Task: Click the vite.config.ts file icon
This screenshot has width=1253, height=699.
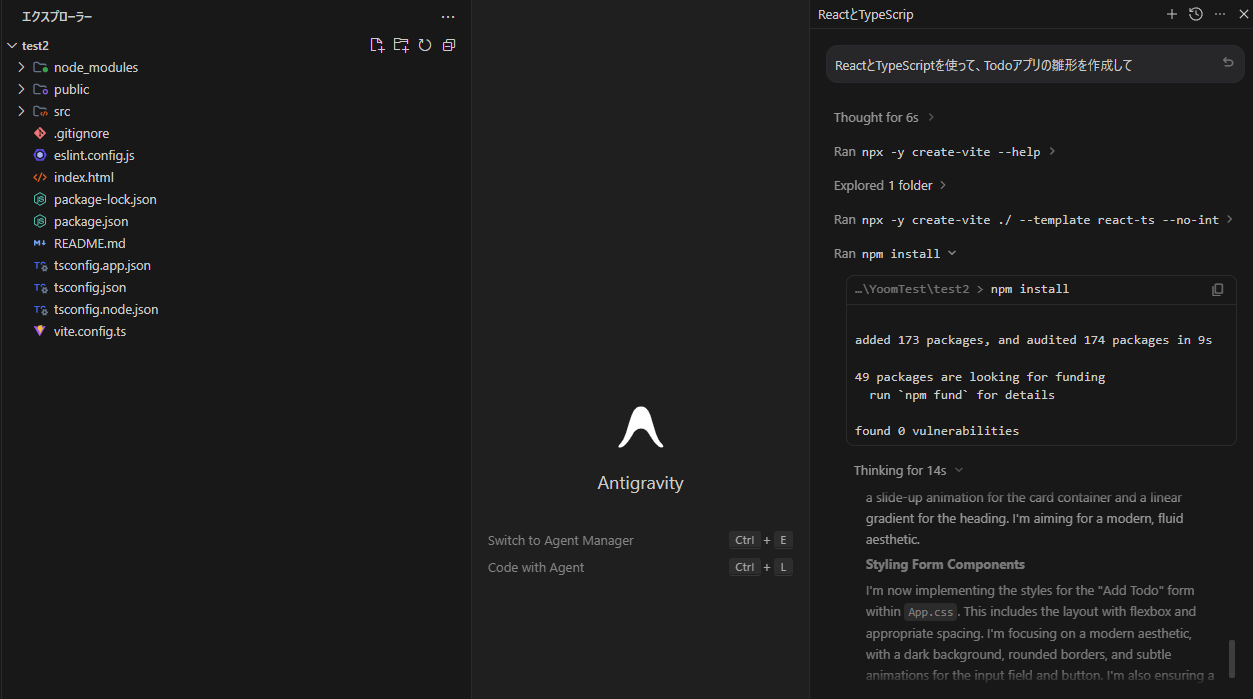Action: (x=40, y=331)
